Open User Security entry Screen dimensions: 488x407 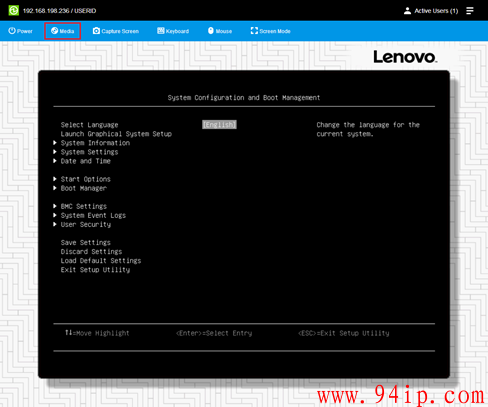[x=86, y=224]
